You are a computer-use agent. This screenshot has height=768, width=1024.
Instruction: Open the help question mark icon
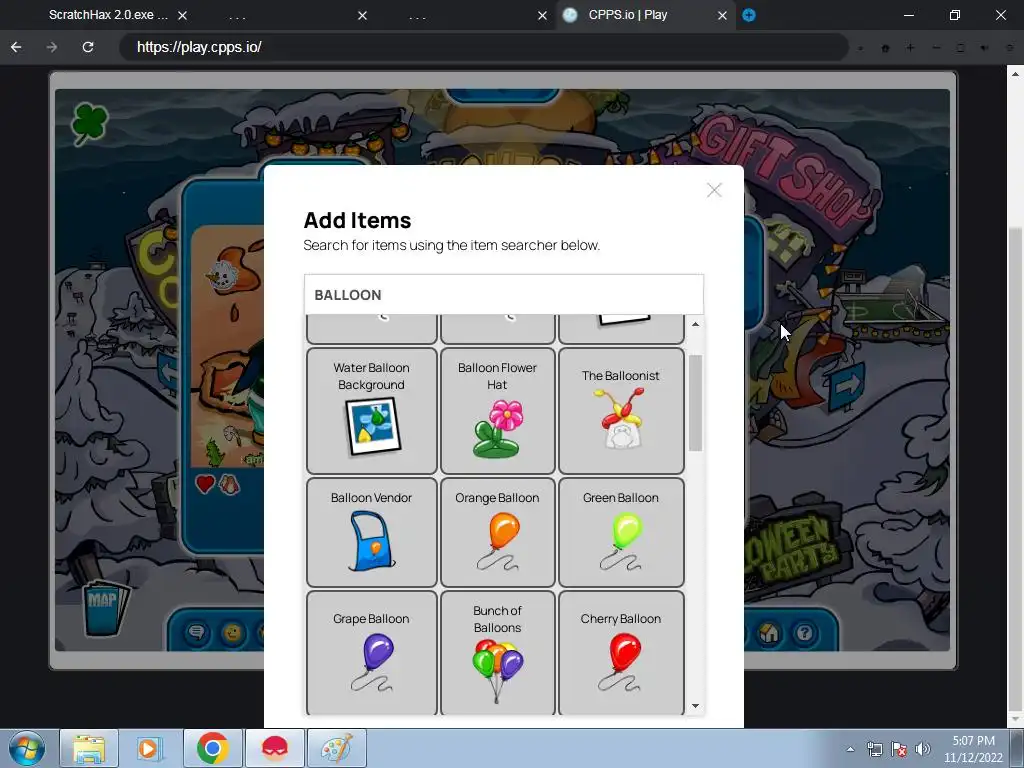[805, 633]
